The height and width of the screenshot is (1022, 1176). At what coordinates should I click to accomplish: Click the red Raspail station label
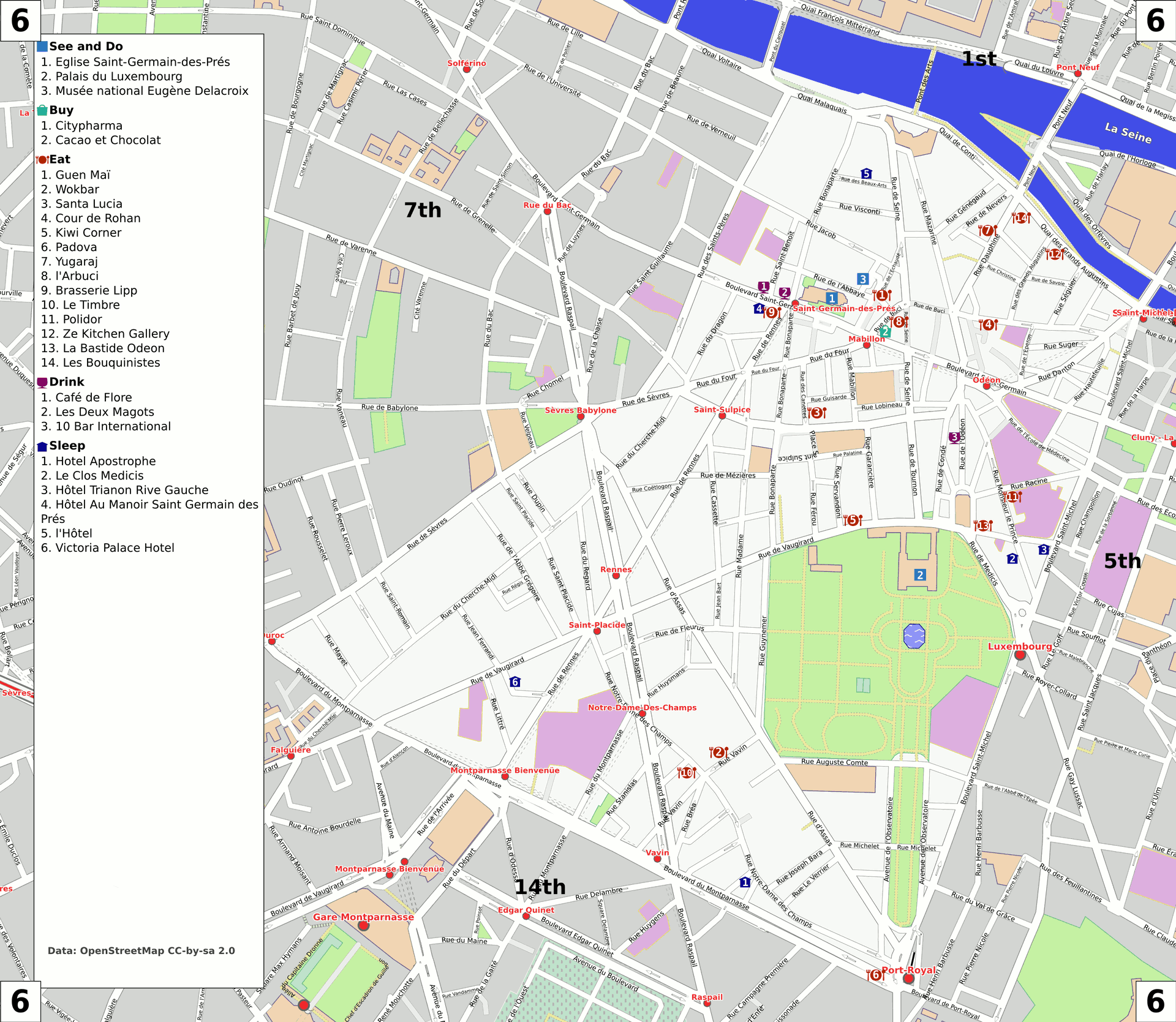pos(707,997)
